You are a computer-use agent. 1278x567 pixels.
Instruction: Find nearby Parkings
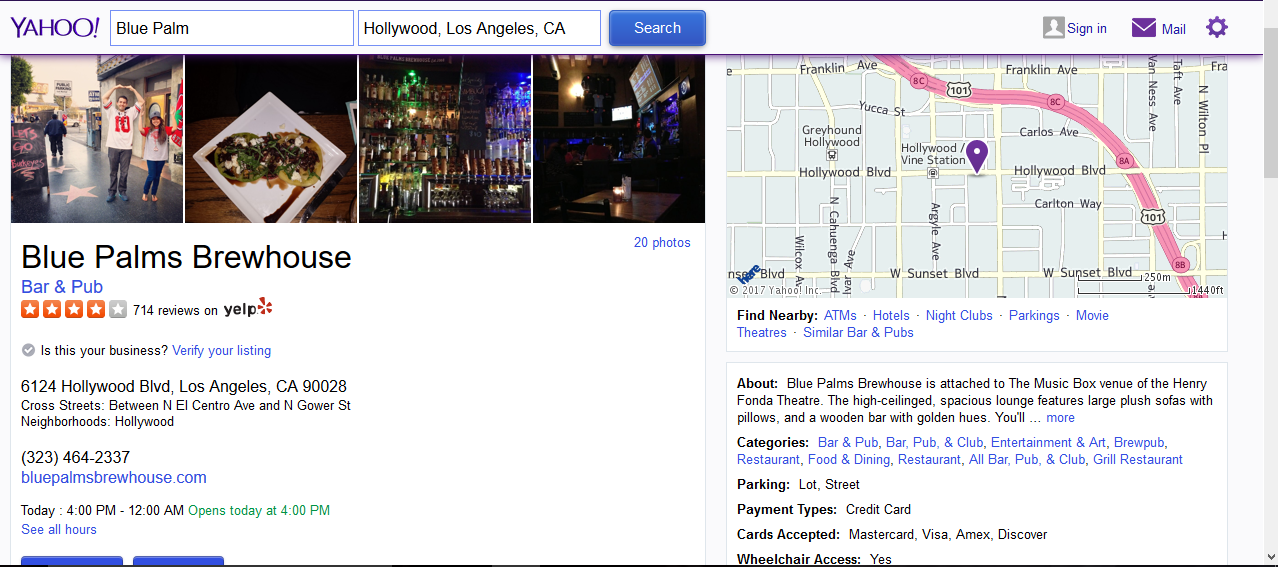point(1034,315)
